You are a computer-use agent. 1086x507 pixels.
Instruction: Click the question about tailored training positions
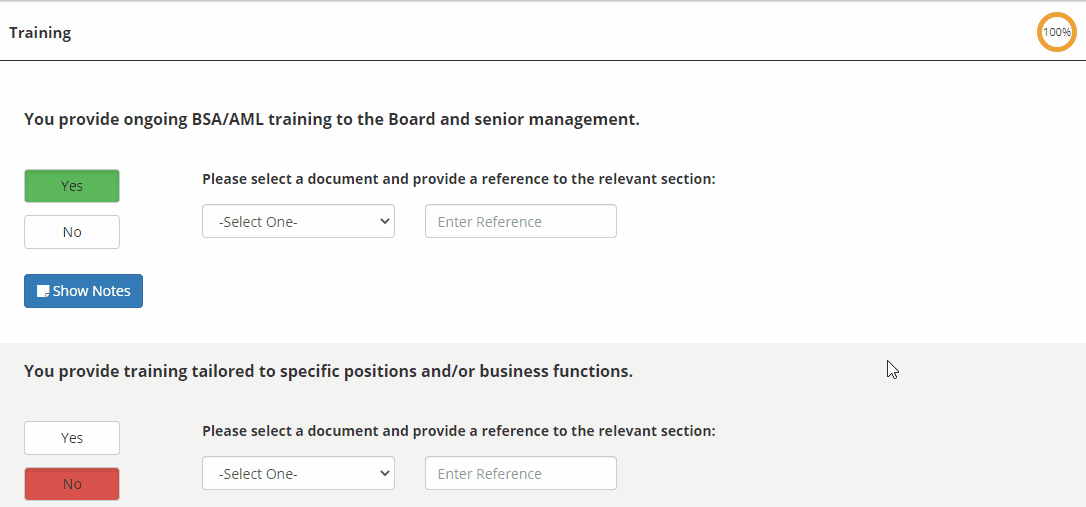[328, 371]
